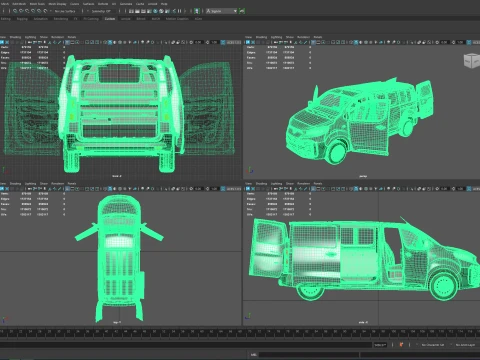Switch to the Motion Graphics shelf tab
480x360 pixels.
pyautogui.click(x=177, y=19)
